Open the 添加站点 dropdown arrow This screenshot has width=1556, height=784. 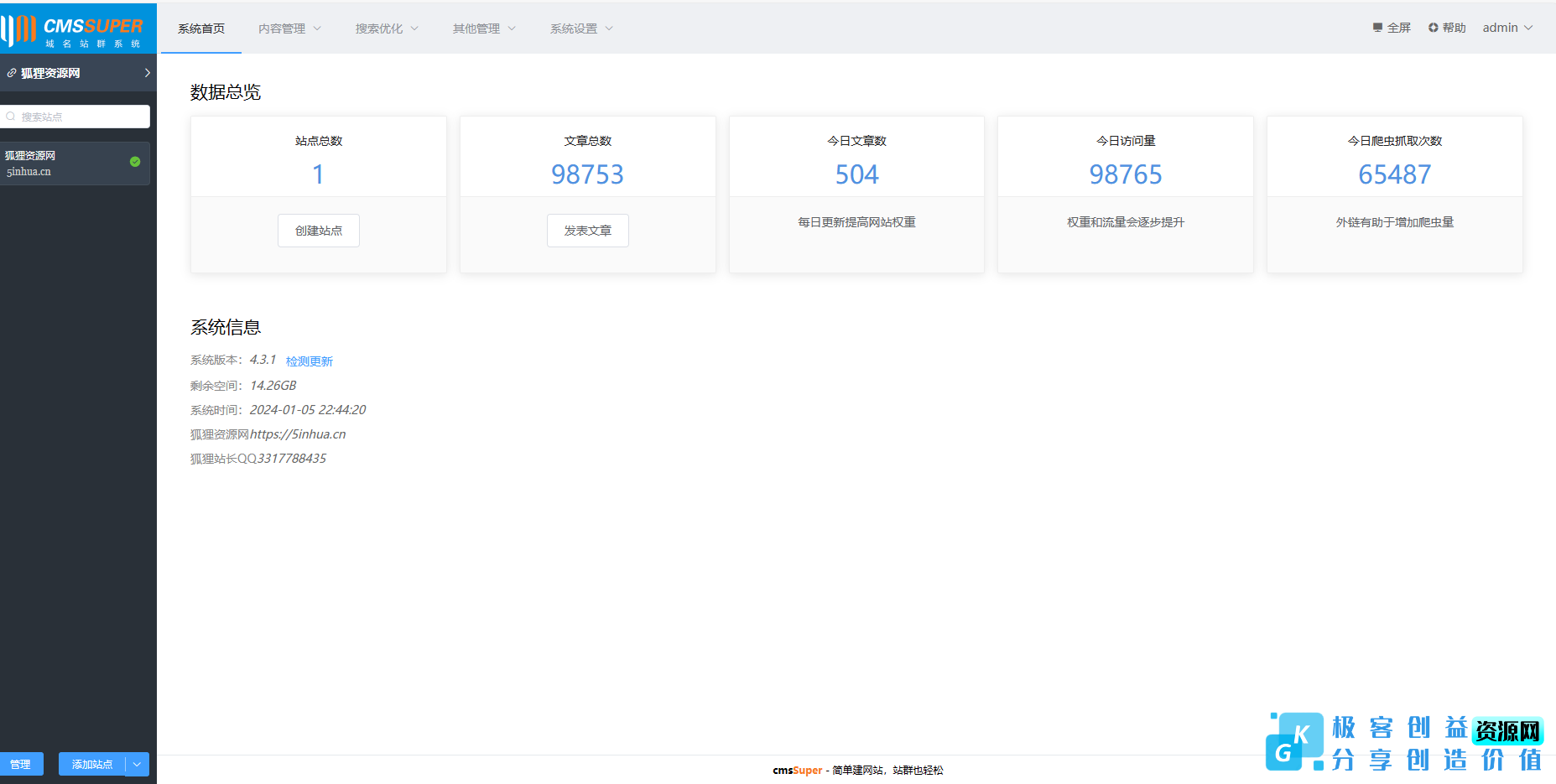tap(138, 764)
